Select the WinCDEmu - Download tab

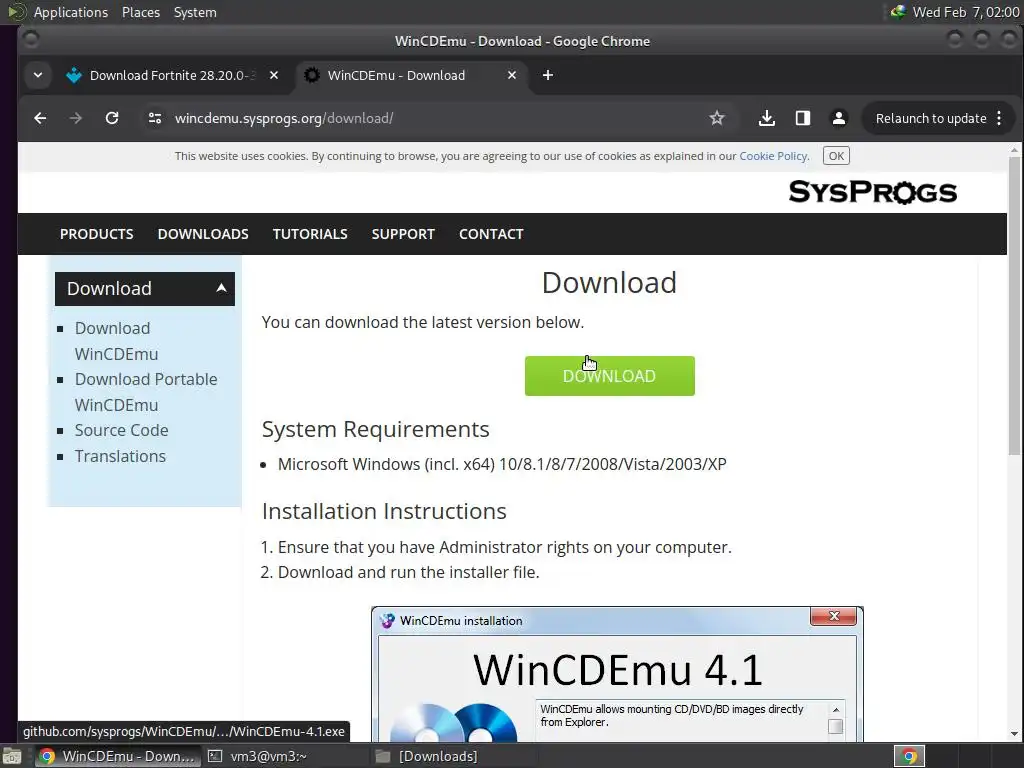[411, 75]
